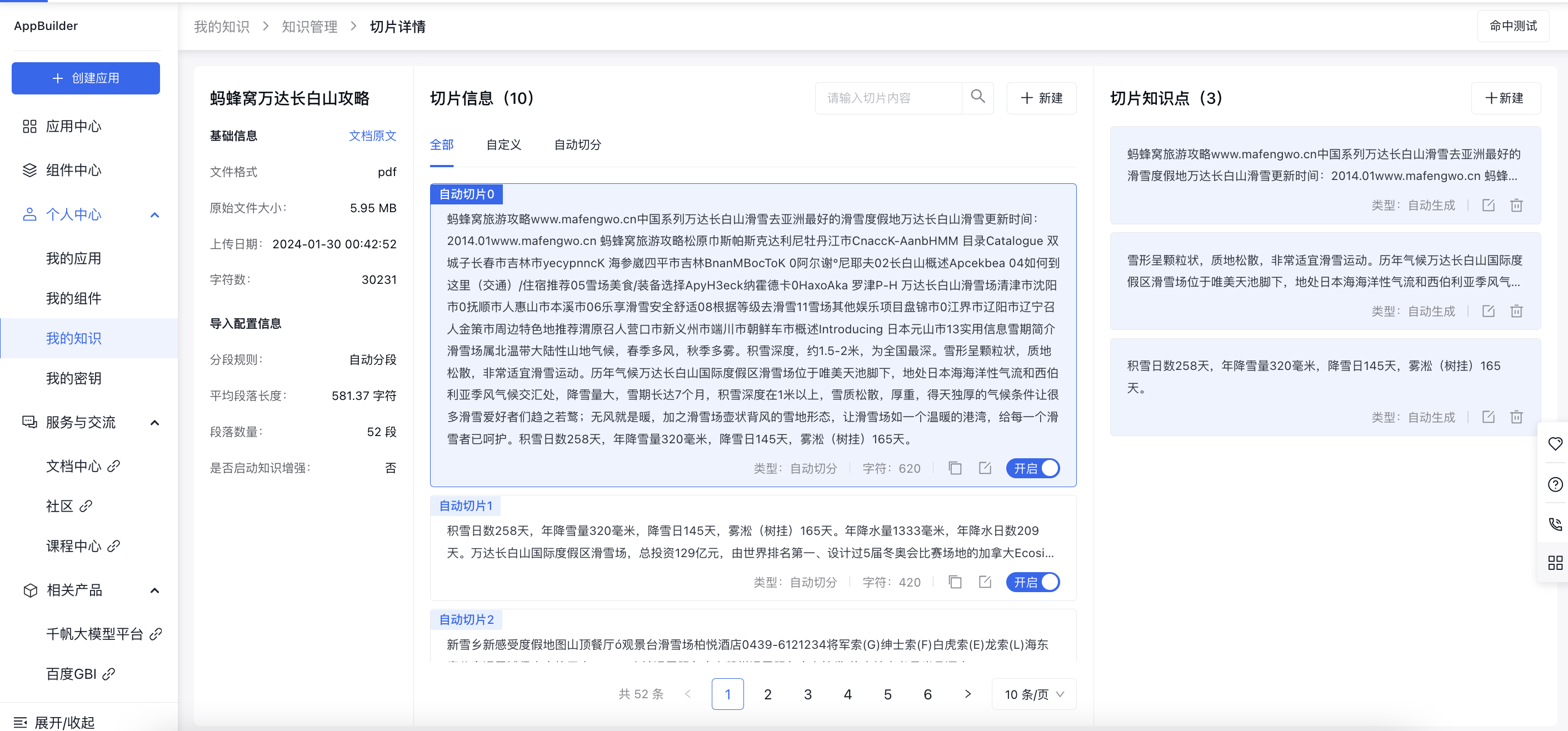The height and width of the screenshot is (731, 1568).
Task: Click link icon next to 课程中心
Action: (x=113, y=546)
